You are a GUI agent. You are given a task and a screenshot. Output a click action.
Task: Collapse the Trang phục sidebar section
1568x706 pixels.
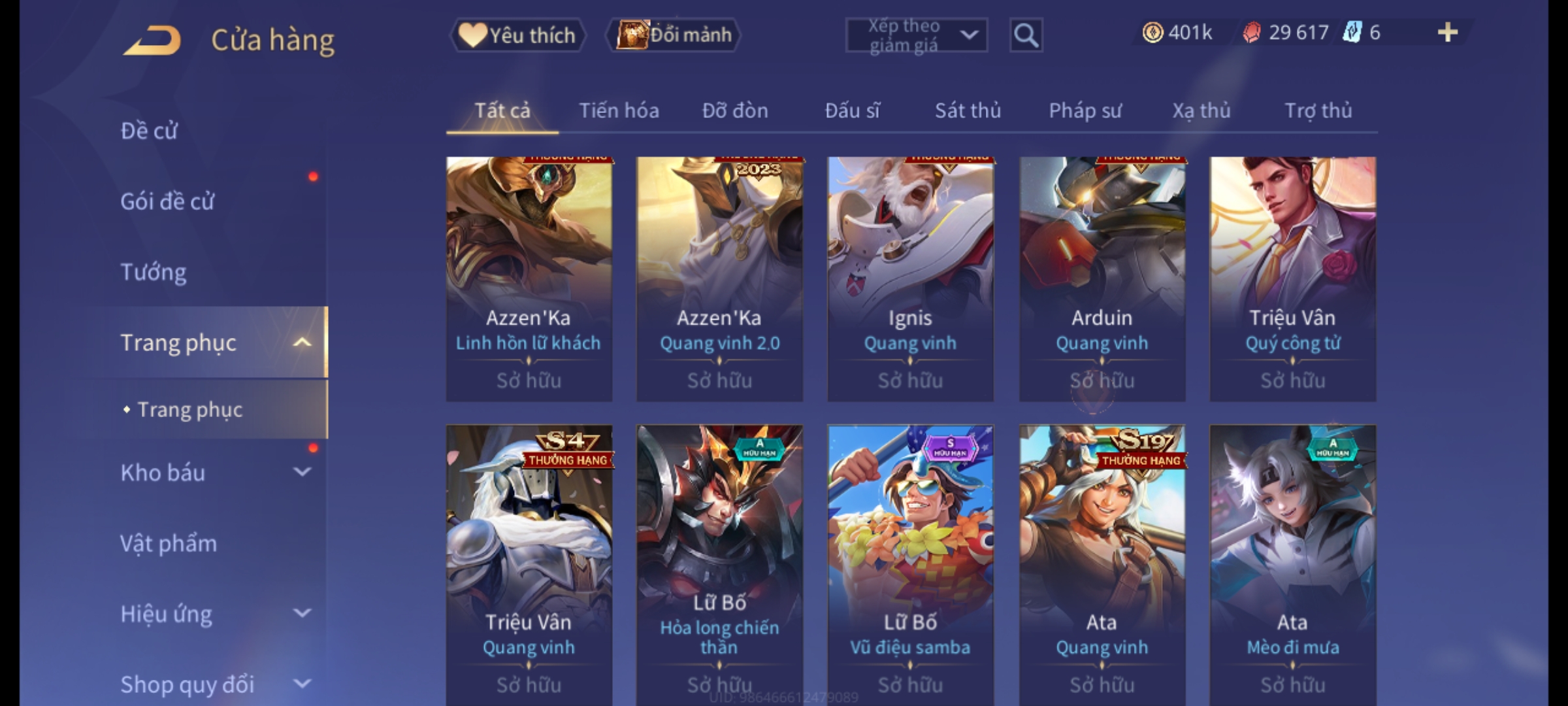(302, 343)
